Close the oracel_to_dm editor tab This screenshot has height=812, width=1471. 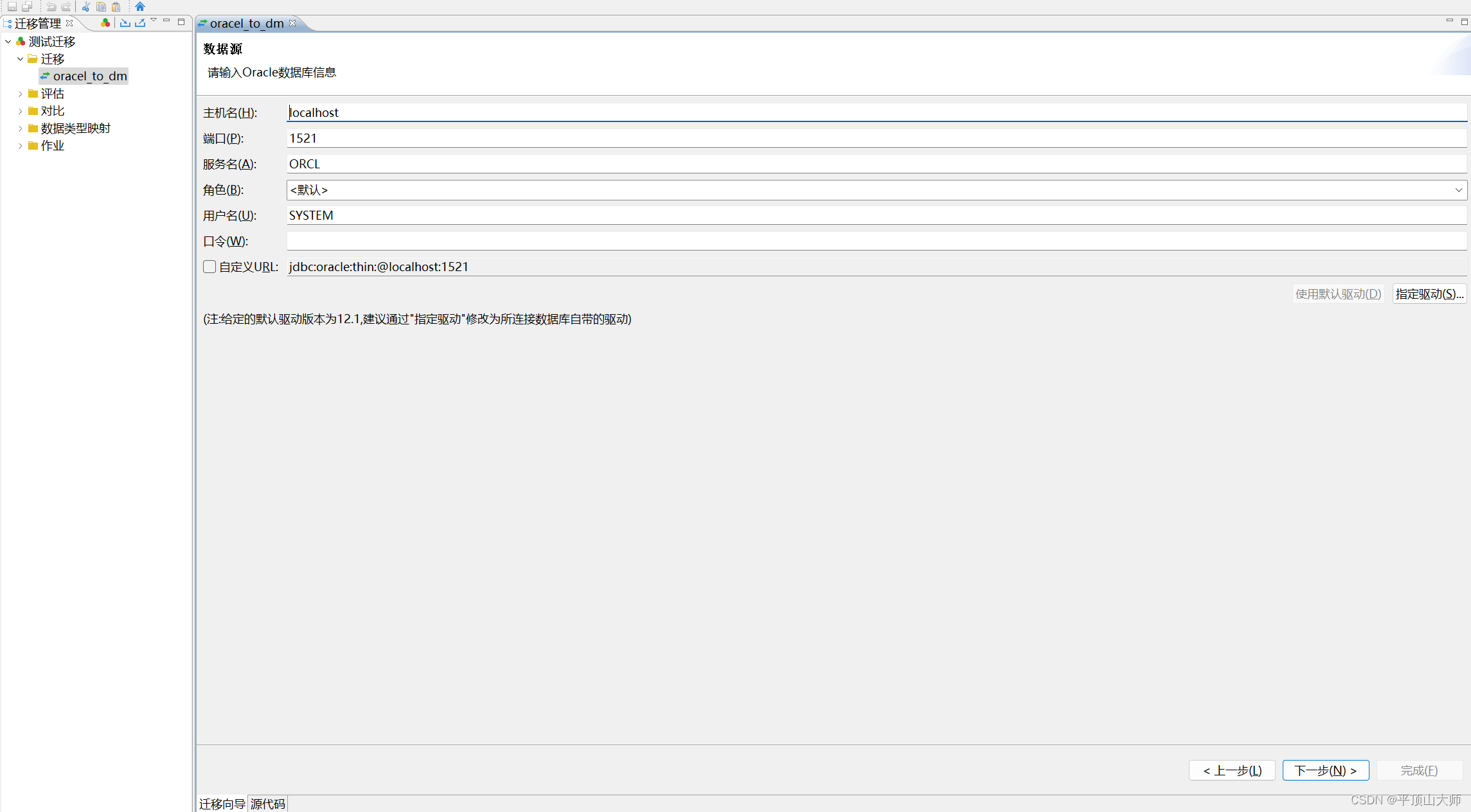tap(293, 23)
